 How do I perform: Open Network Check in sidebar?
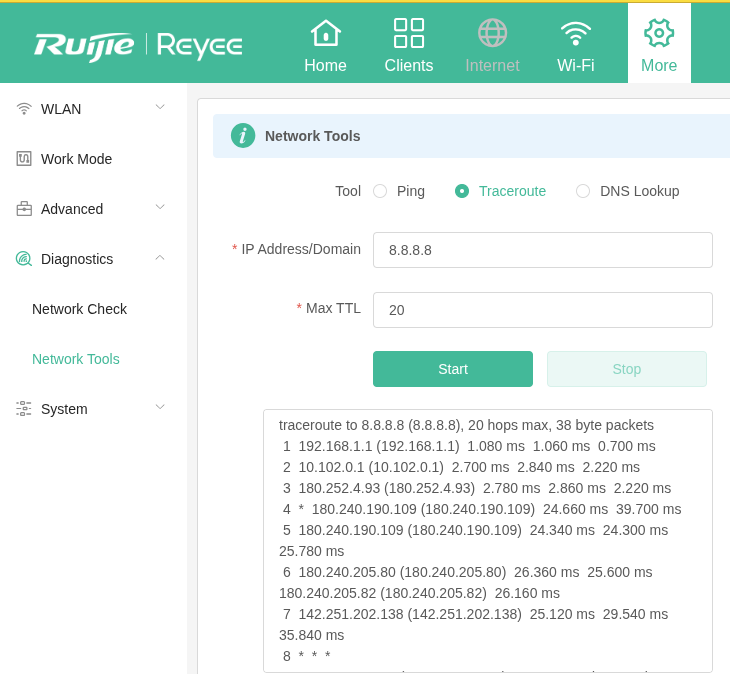coord(79,309)
